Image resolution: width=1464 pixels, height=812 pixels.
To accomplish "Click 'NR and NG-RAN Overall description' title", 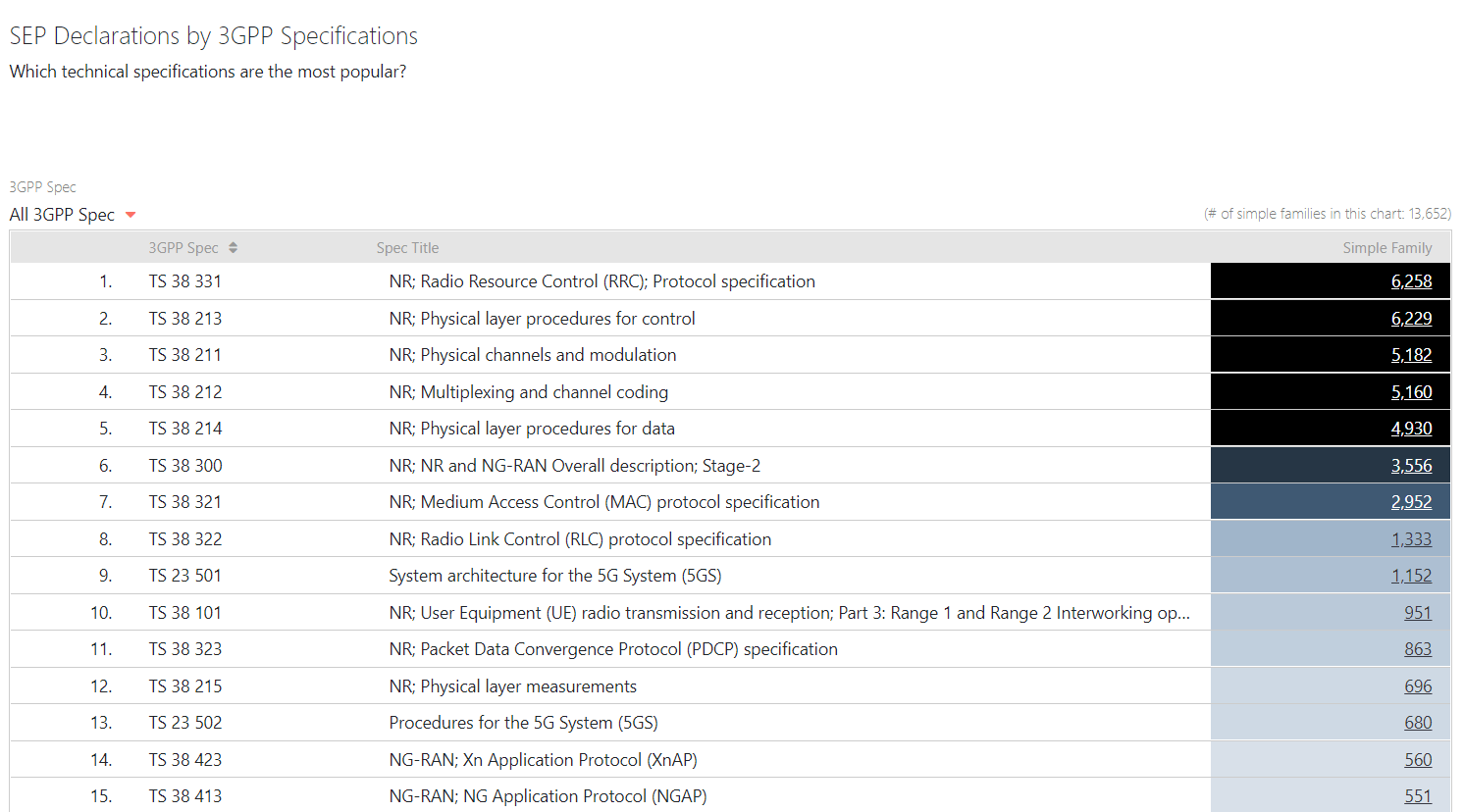I will [x=575, y=466].
